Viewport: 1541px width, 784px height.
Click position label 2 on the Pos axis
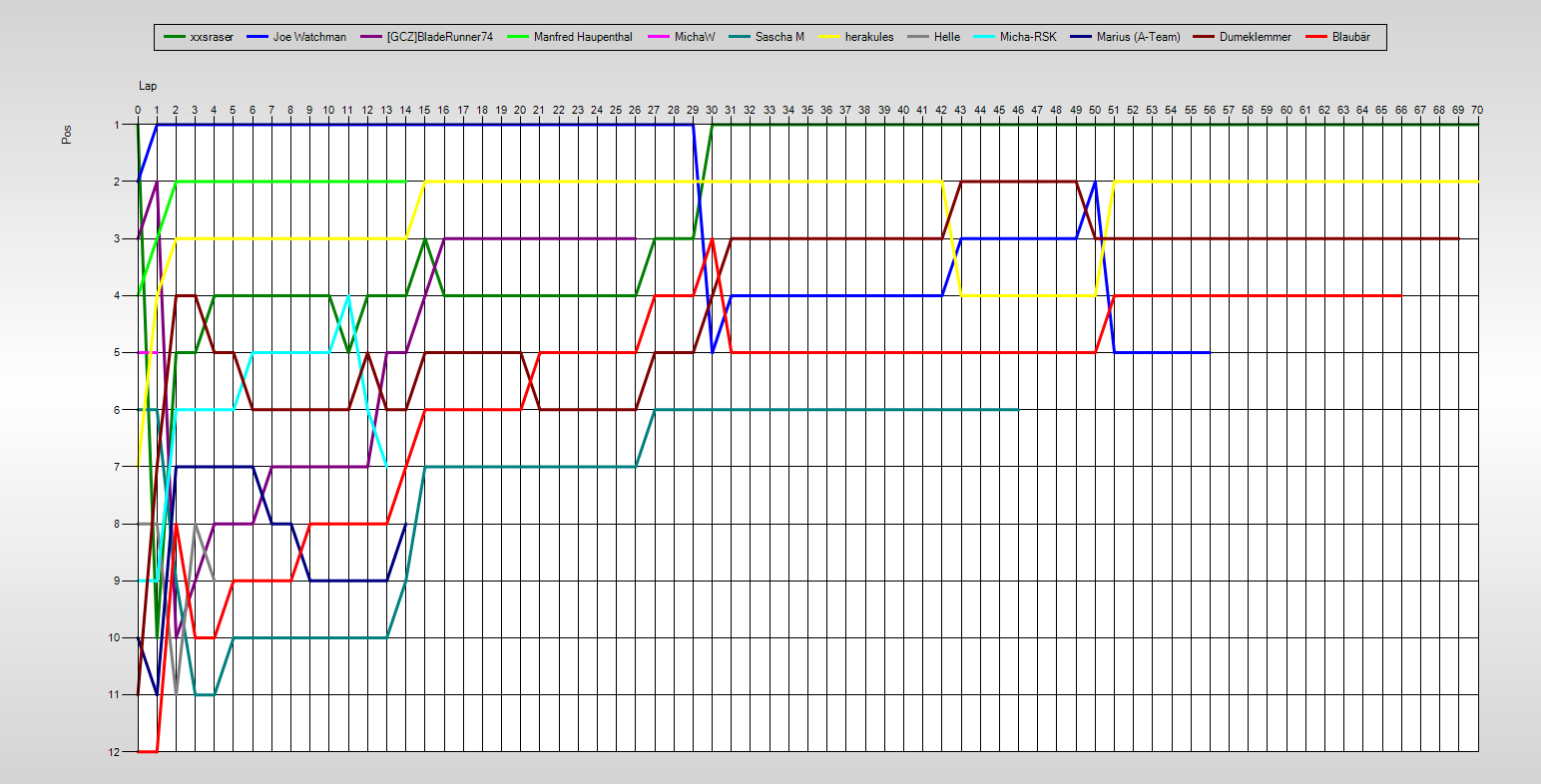[x=118, y=182]
